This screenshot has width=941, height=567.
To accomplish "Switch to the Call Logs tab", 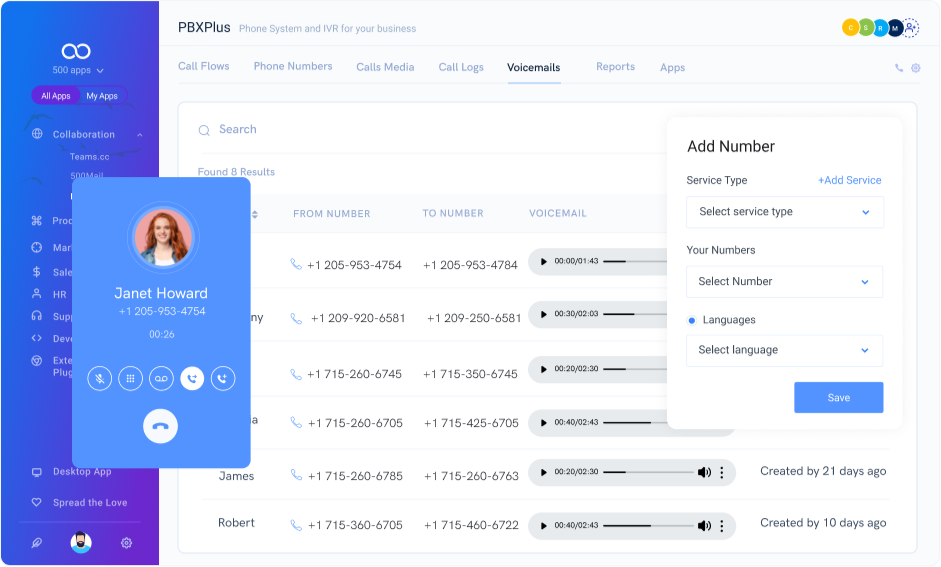I will 461,68.
